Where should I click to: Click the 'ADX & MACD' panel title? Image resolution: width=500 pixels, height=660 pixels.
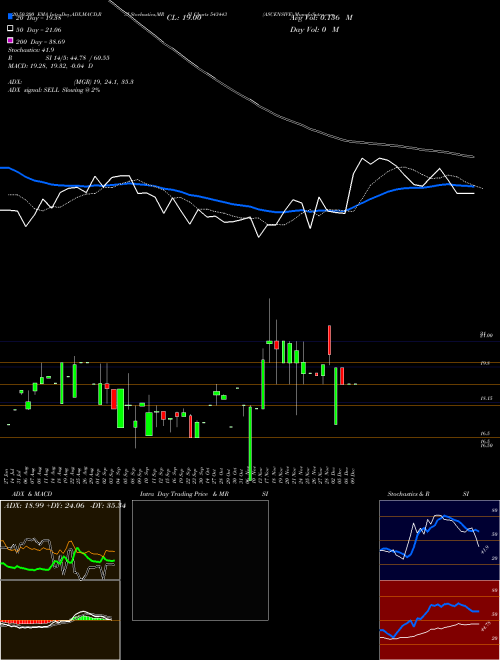[32, 494]
